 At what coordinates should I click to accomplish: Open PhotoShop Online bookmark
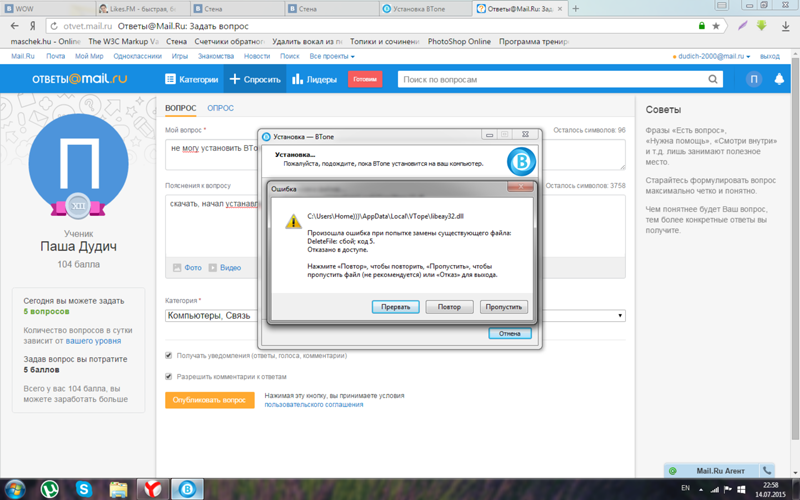(x=459, y=41)
